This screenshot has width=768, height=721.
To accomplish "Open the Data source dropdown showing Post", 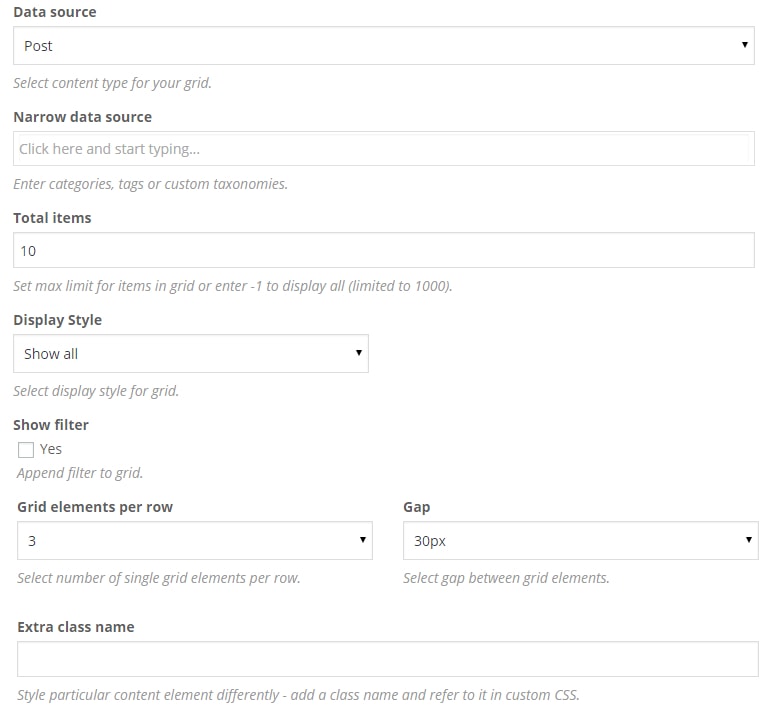I will click(383, 46).
